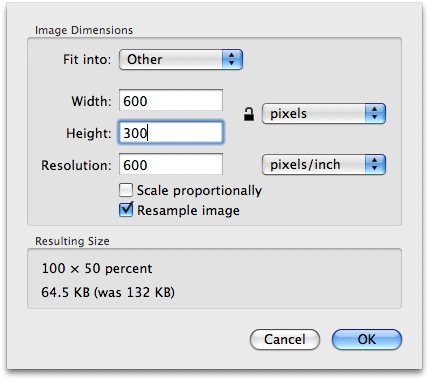The width and height of the screenshot is (429, 380).
Task: Enable the Scale proportionally checkbox
Action: (x=126, y=190)
